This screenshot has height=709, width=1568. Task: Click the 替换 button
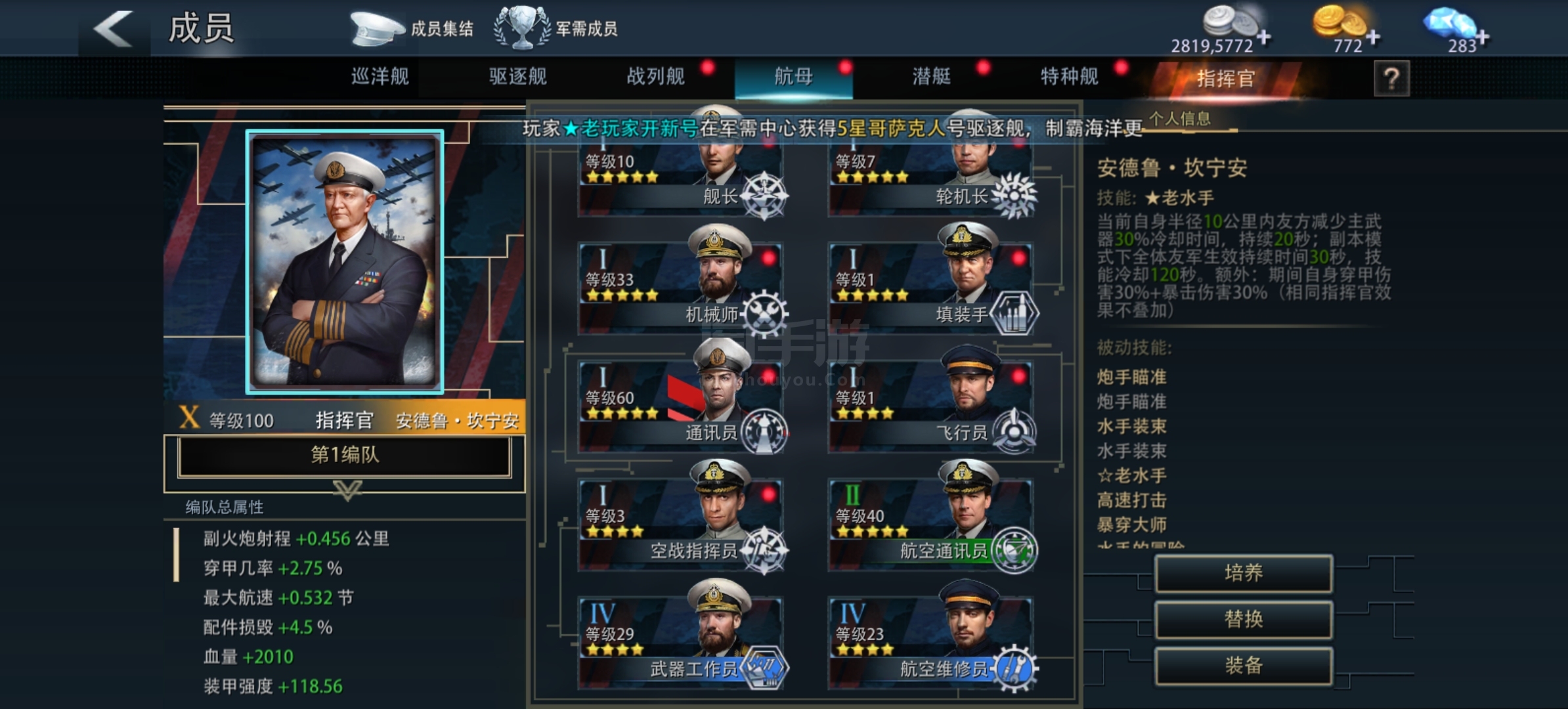coord(1244,619)
